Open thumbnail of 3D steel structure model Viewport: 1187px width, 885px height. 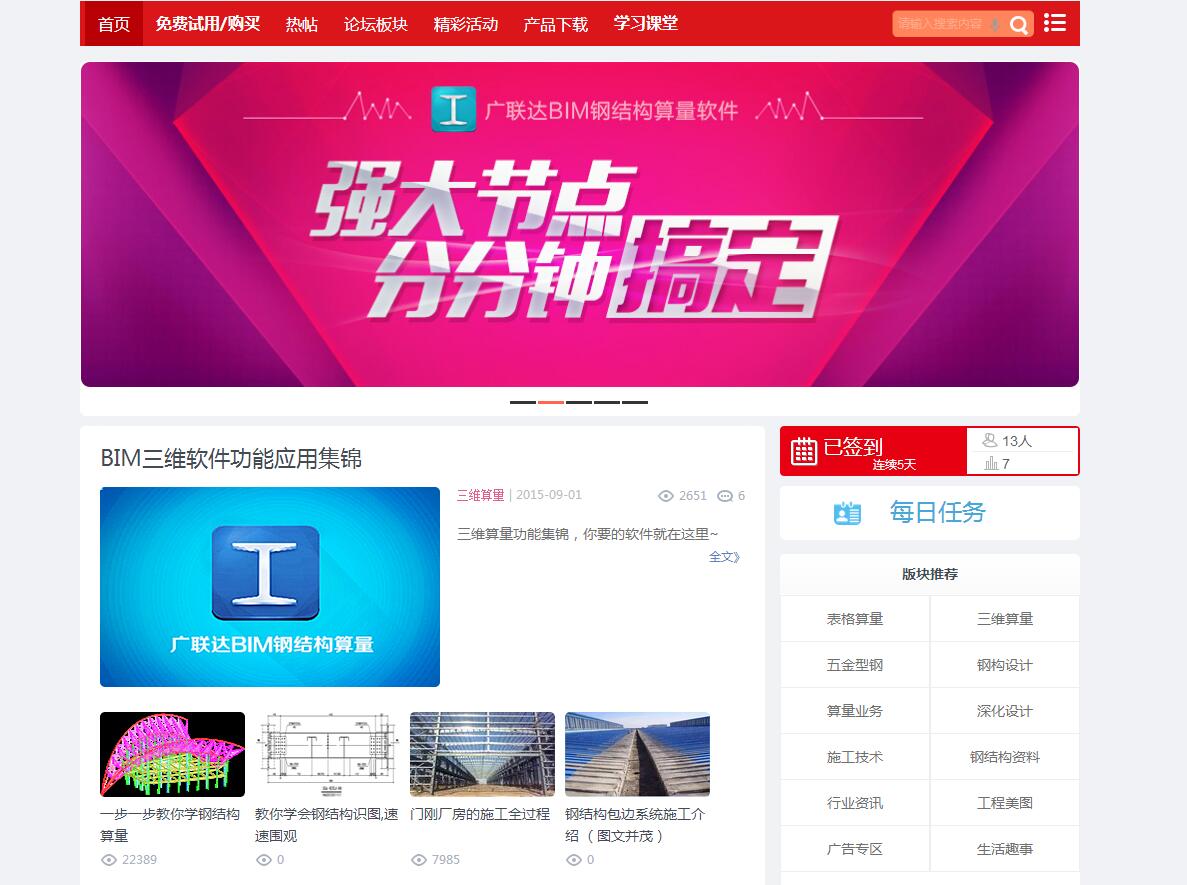173,754
